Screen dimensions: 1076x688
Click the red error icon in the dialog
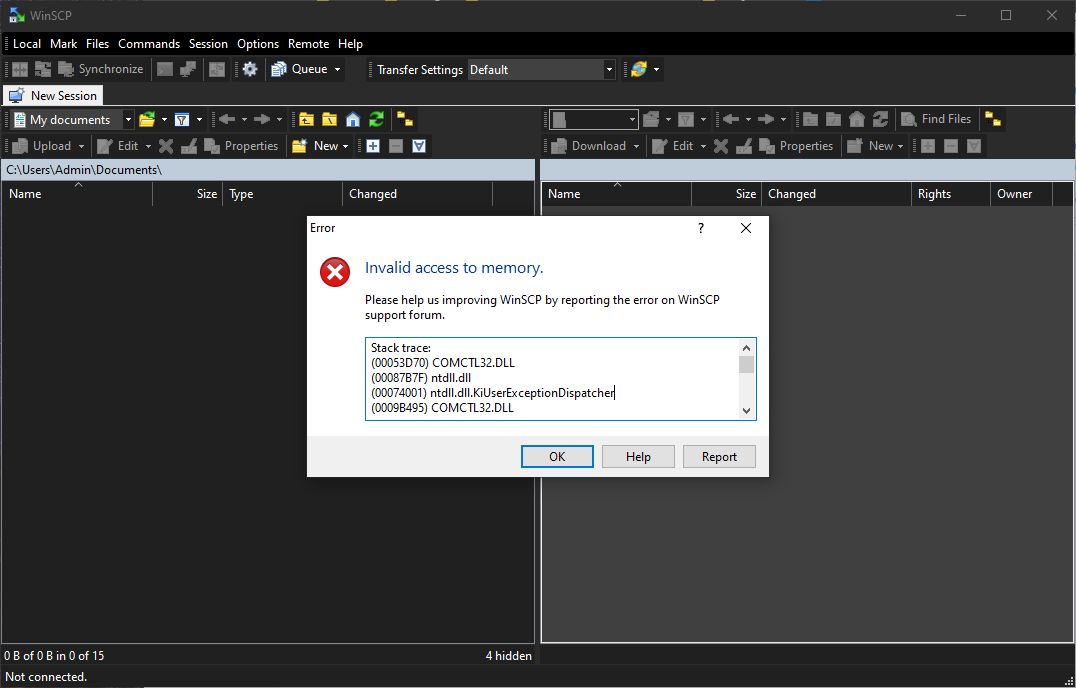335,272
